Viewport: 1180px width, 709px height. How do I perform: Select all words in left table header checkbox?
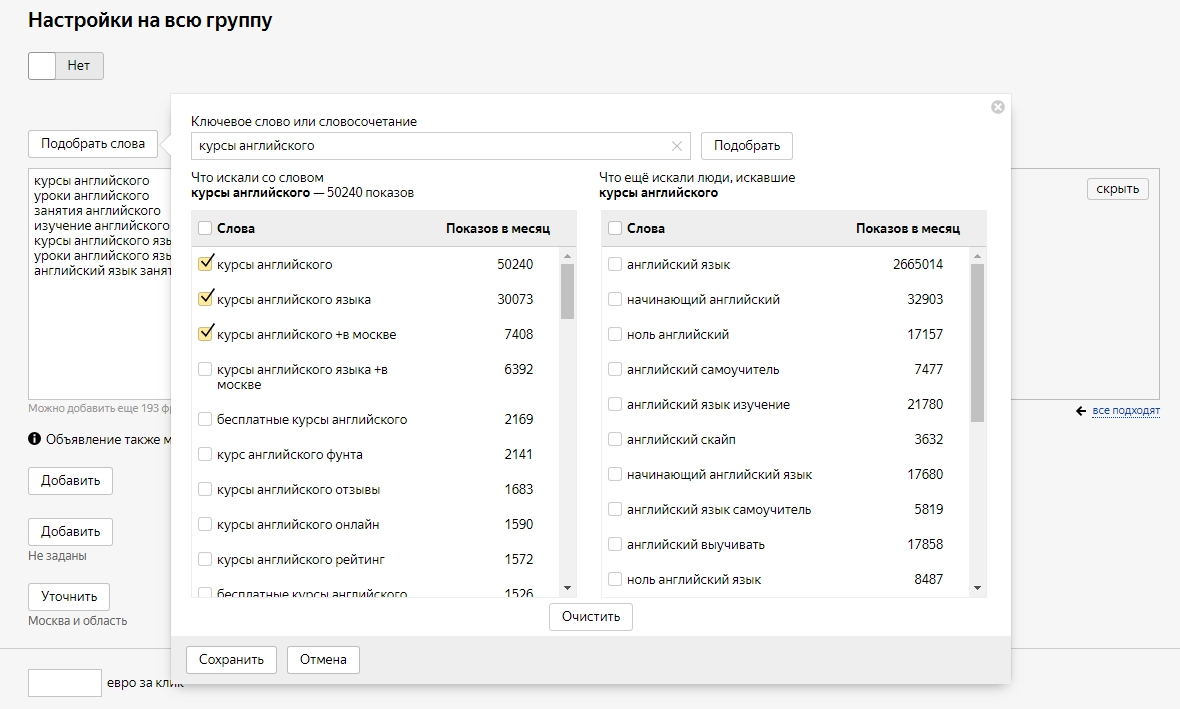[x=205, y=228]
